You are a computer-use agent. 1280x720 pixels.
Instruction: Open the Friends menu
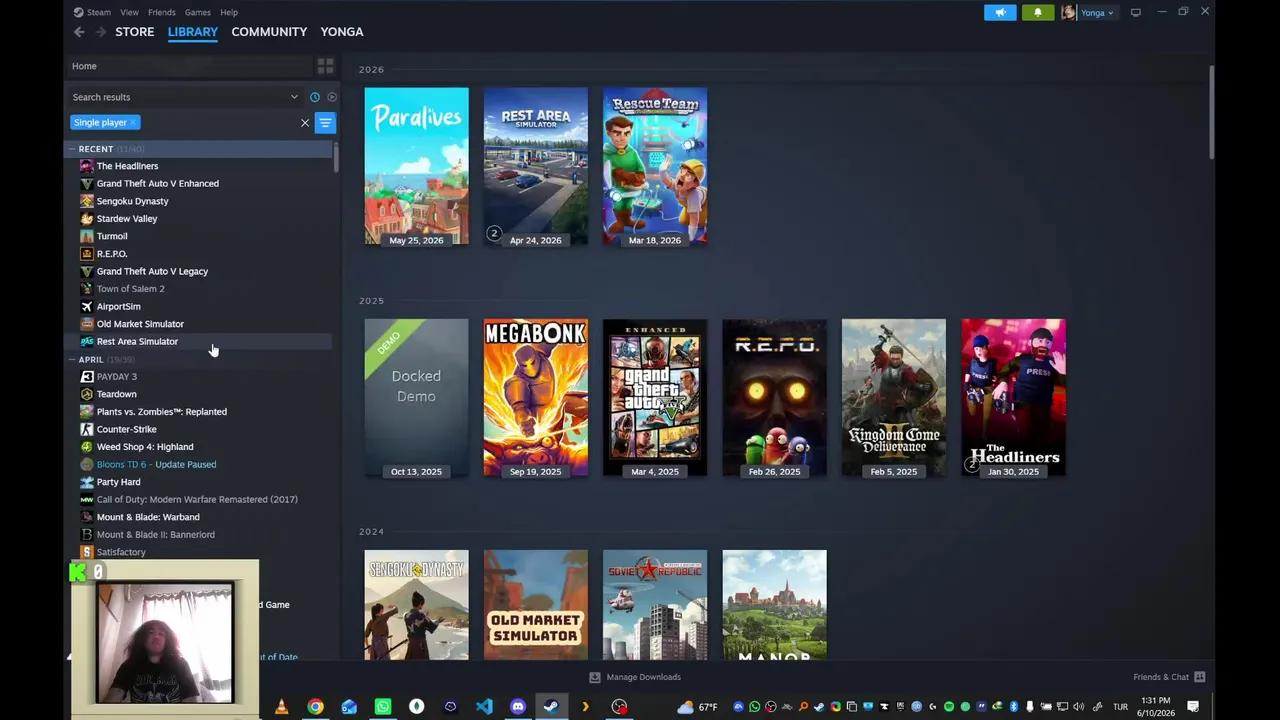(x=161, y=12)
